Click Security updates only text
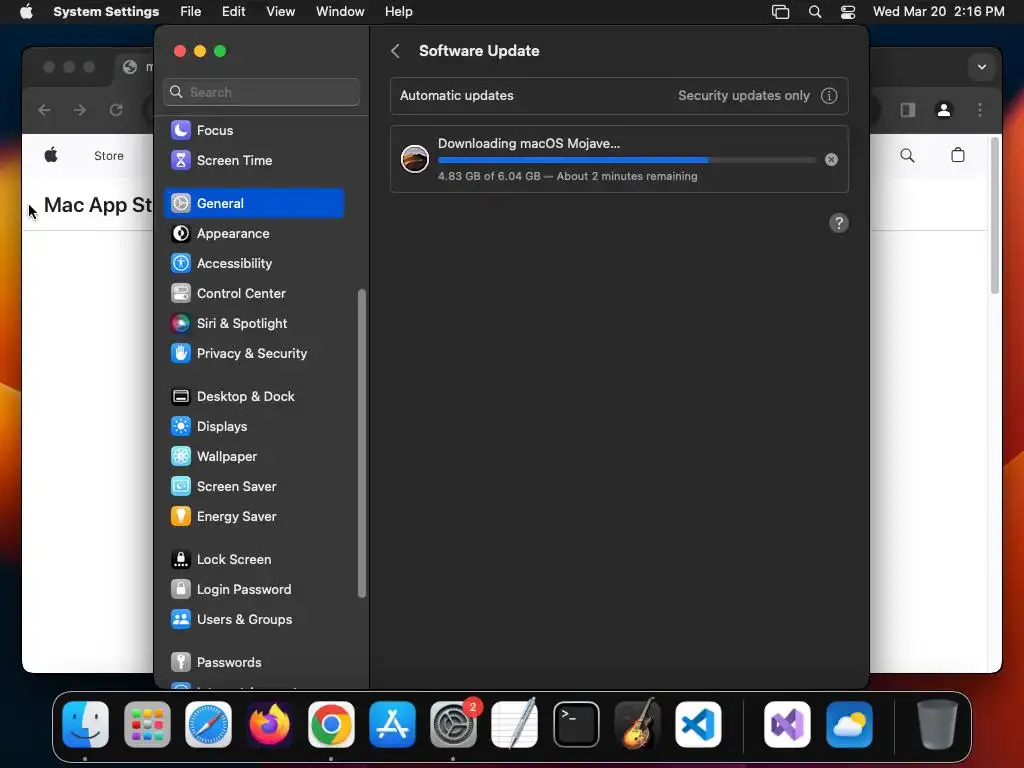Viewport: 1024px width, 768px height. point(743,95)
